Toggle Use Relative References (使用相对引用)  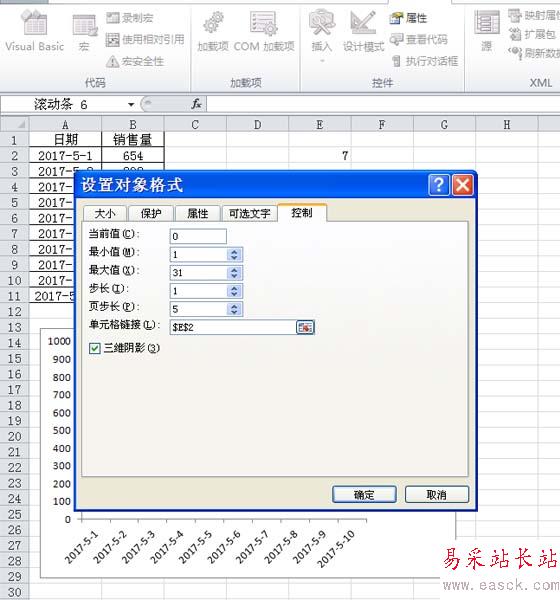point(145,39)
